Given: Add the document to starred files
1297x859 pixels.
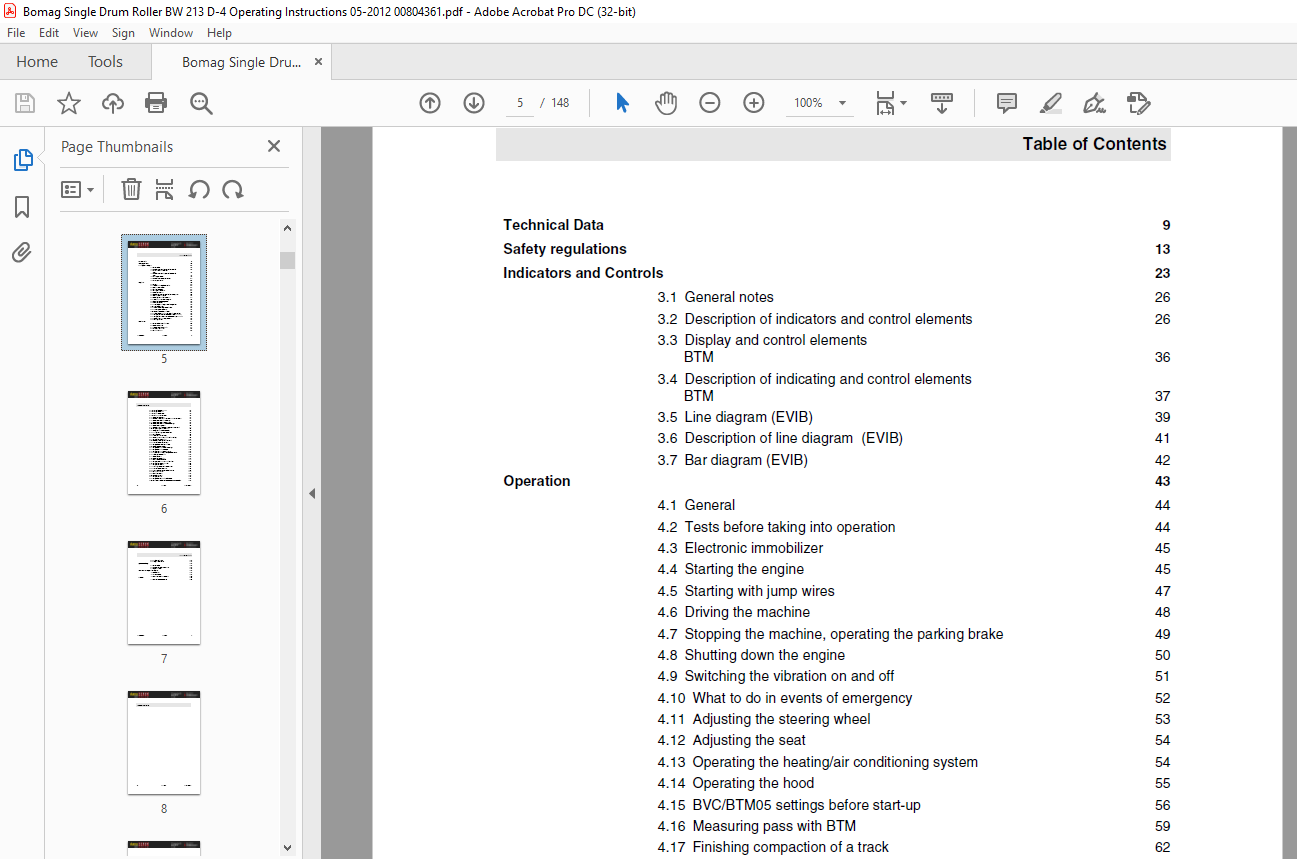Looking at the screenshot, I should point(69,103).
